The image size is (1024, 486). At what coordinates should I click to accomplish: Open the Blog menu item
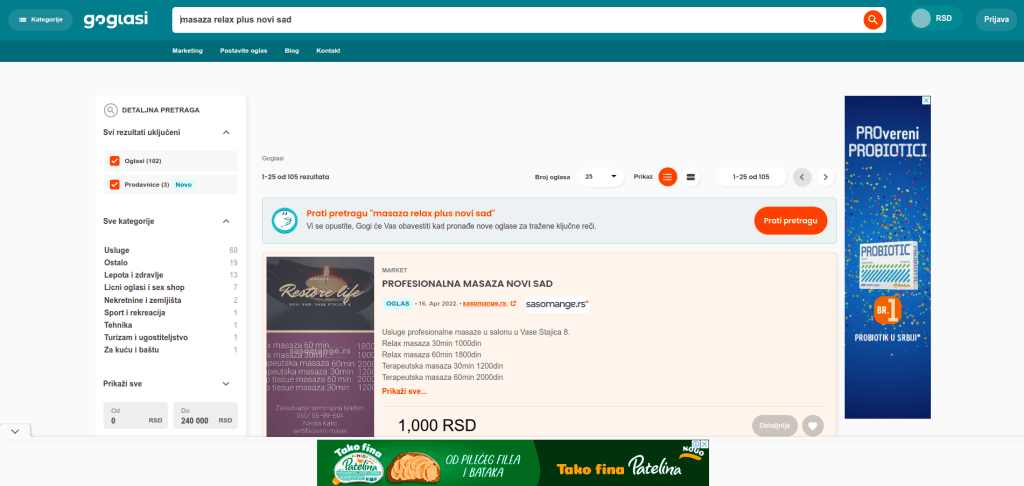tap(291, 50)
